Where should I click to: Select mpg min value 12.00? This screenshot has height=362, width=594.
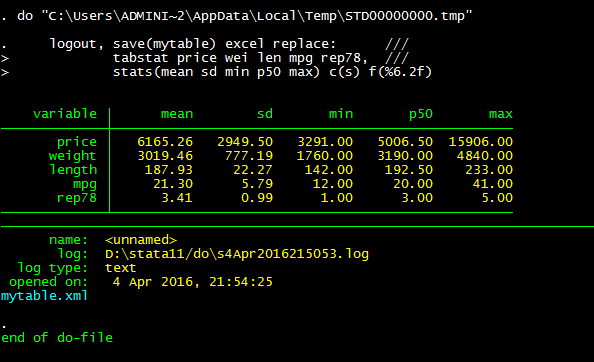(x=333, y=184)
